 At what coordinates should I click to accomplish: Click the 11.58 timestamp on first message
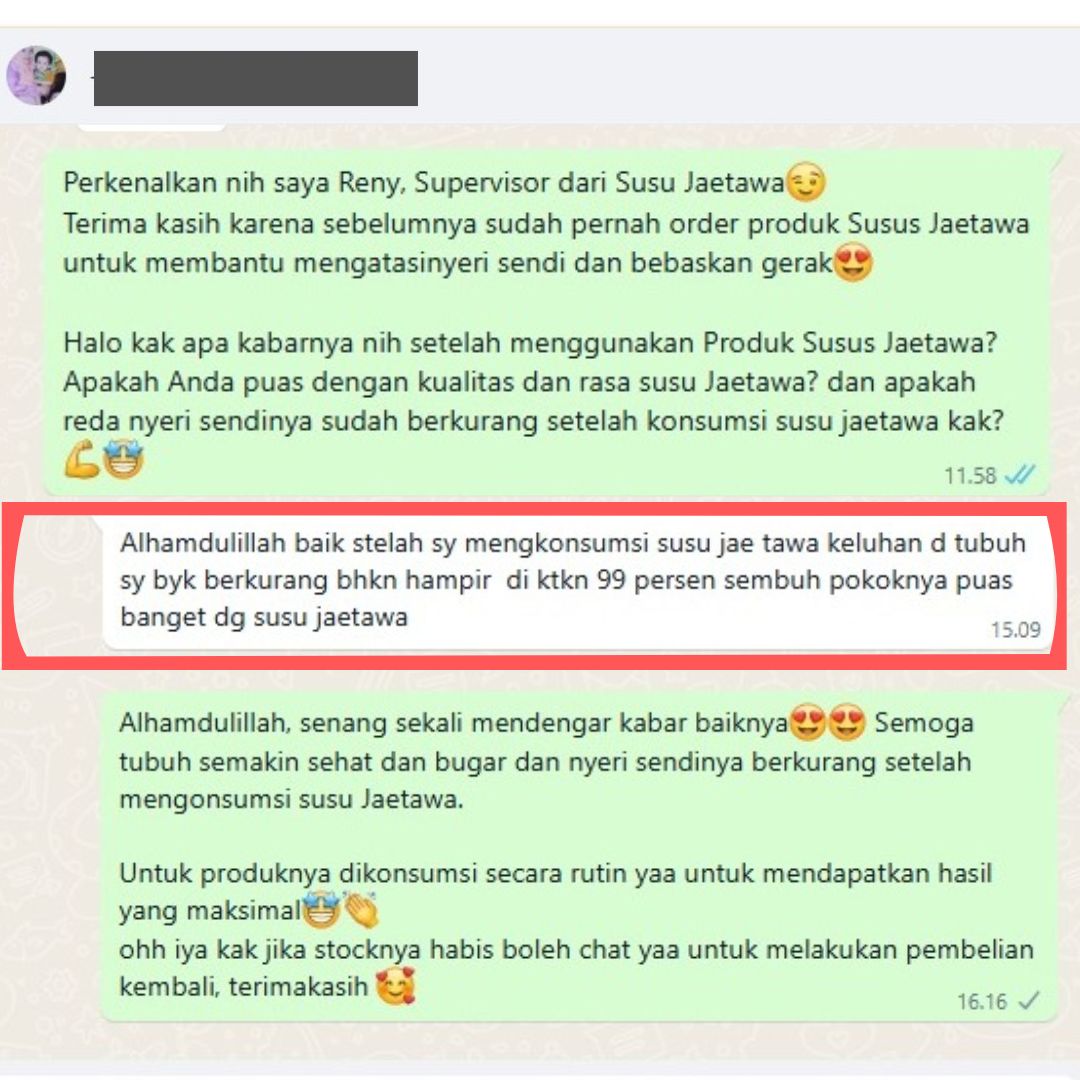coord(970,475)
